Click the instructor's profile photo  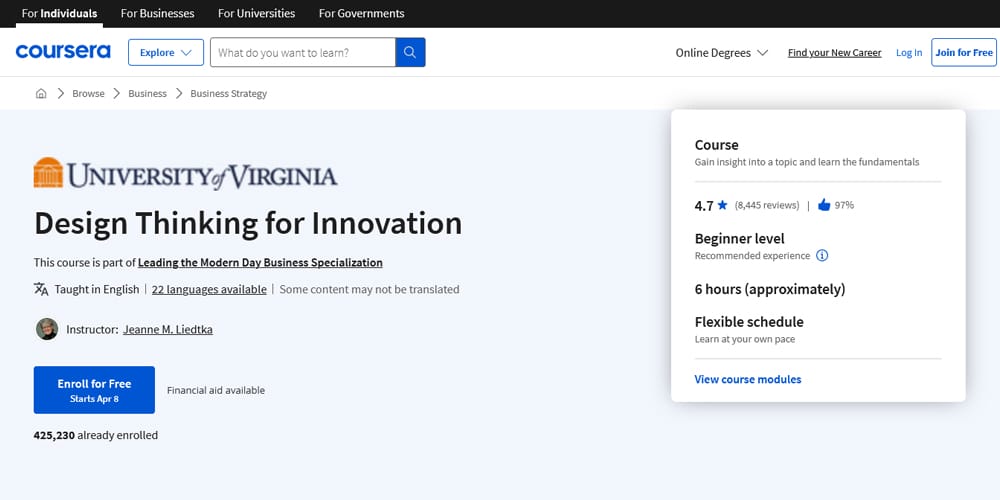pyautogui.click(x=47, y=329)
